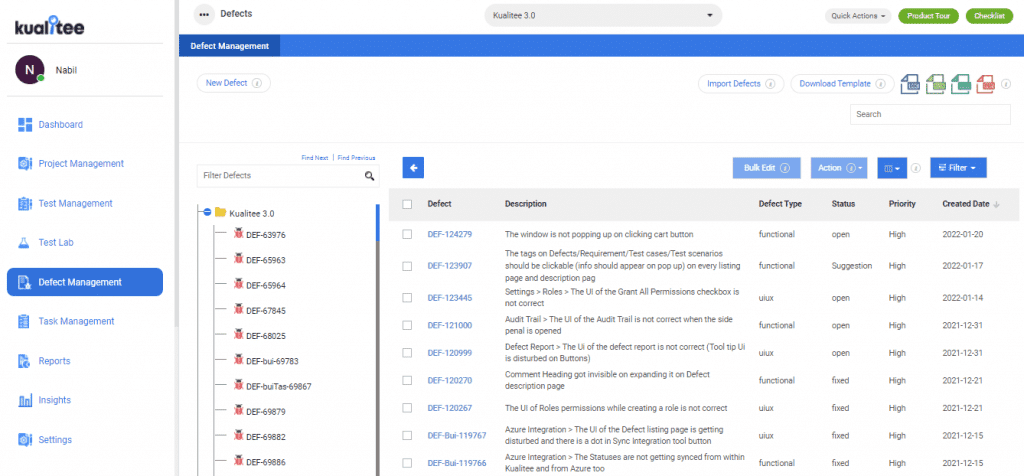Go to Dashboard in sidebar
Image resolution: width=1024 pixels, height=476 pixels.
pyautogui.click(x=60, y=125)
